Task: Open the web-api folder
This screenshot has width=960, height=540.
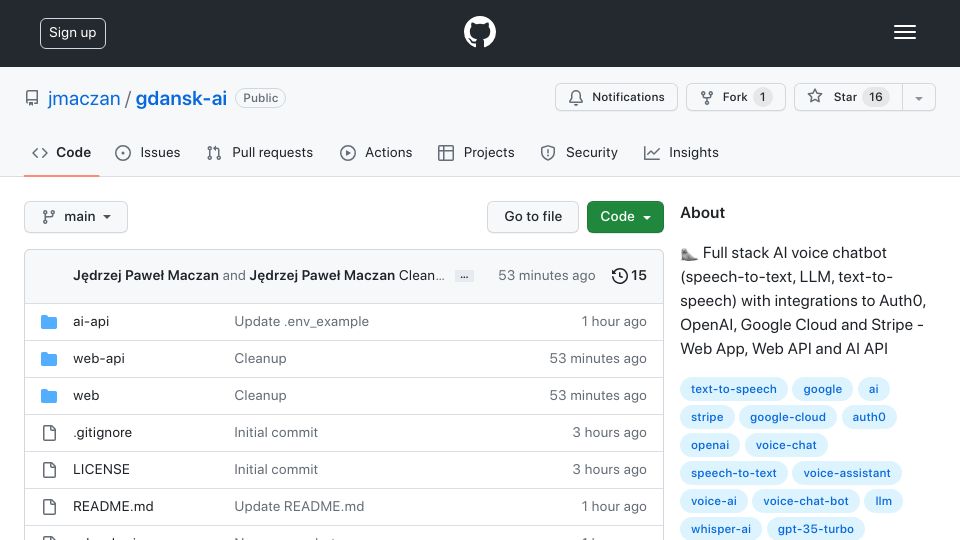Action: tap(99, 359)
